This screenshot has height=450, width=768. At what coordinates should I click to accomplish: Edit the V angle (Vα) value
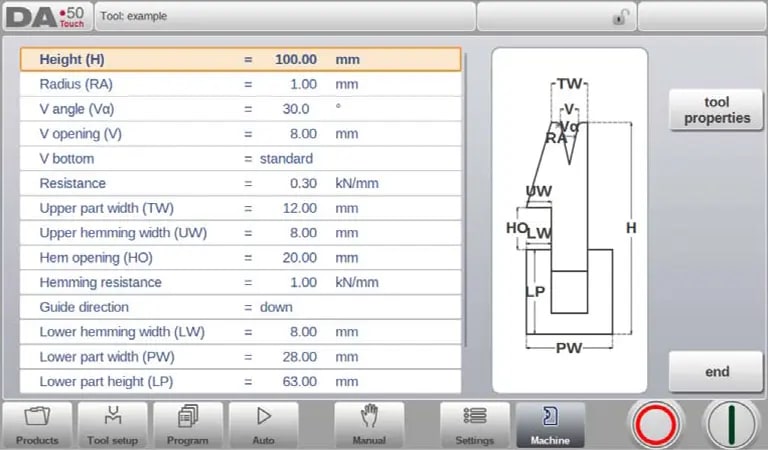pyautogui.click(x=296, y=109)
